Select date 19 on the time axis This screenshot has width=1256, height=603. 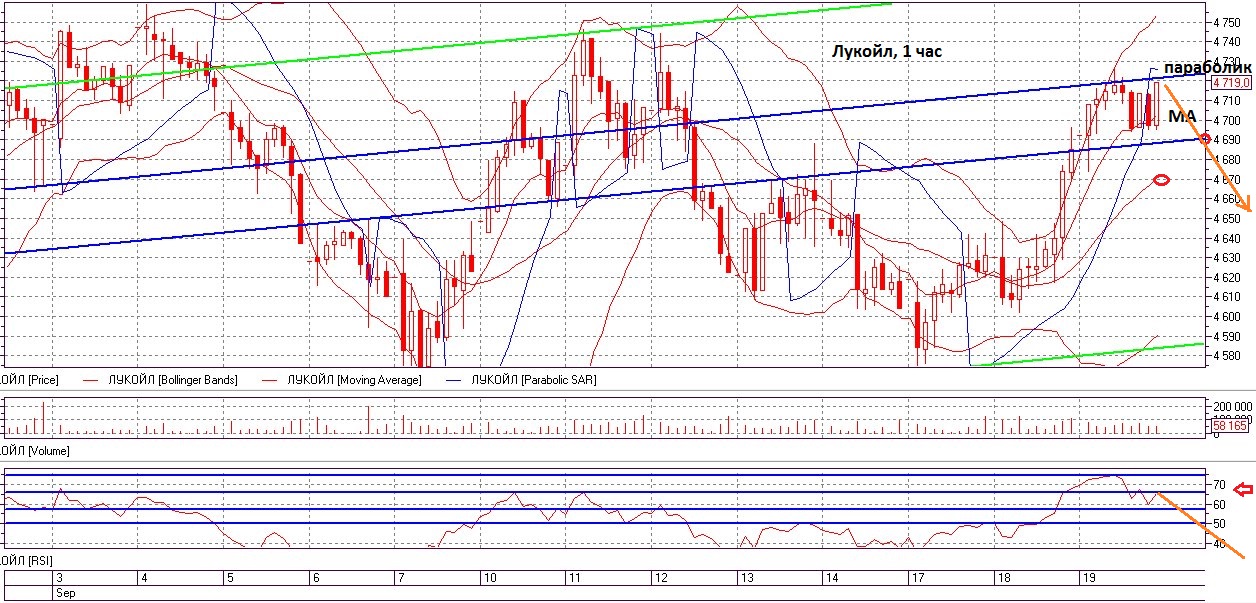pos(1088,579)
